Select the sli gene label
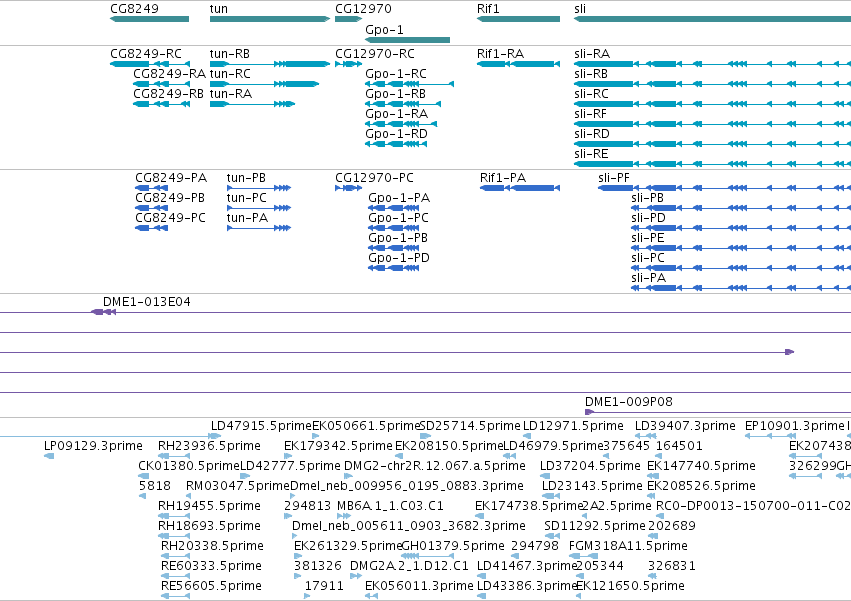This screenshot has height=601, width=851. click(580, 9)
